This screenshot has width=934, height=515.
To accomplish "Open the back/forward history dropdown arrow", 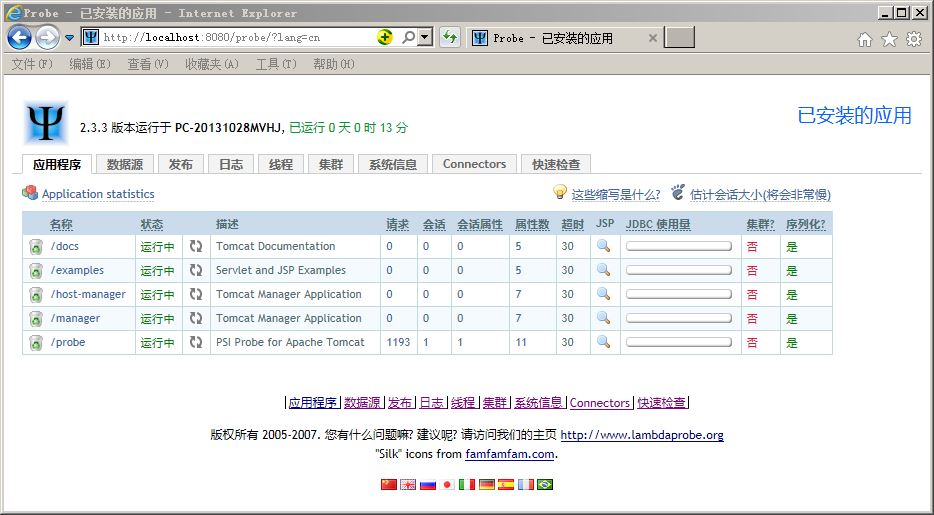I will point(70,38).
